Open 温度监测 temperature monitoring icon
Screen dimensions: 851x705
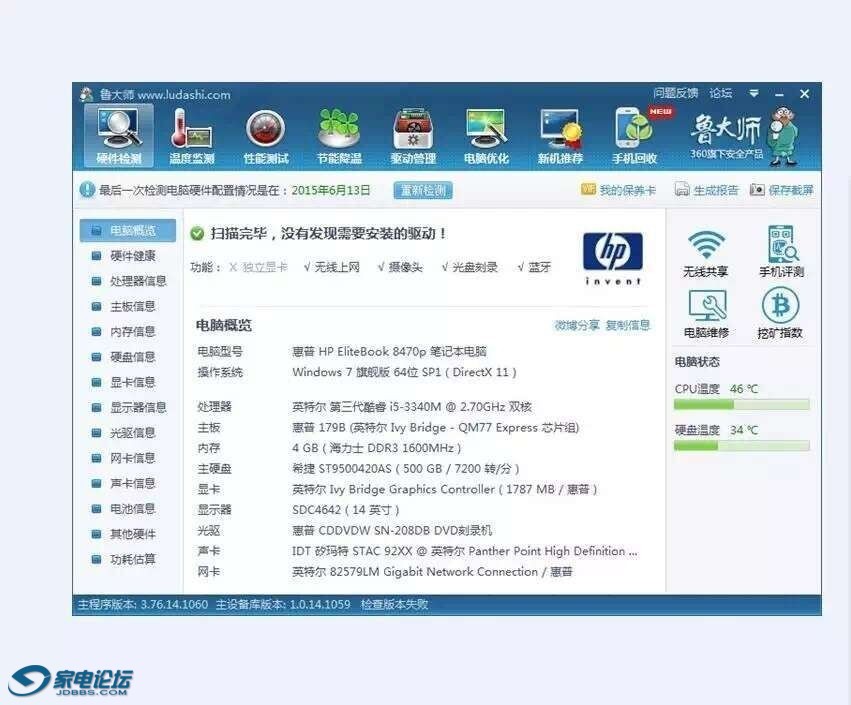[191, 135]
